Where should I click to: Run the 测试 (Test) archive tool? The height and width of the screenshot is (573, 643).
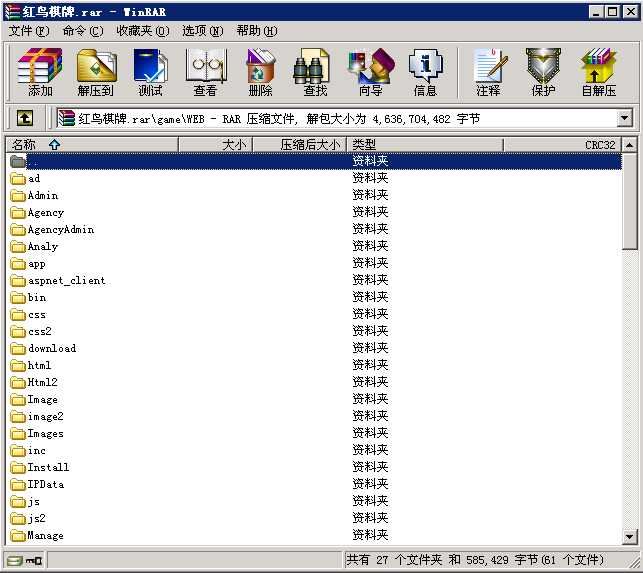pos(150,72)
